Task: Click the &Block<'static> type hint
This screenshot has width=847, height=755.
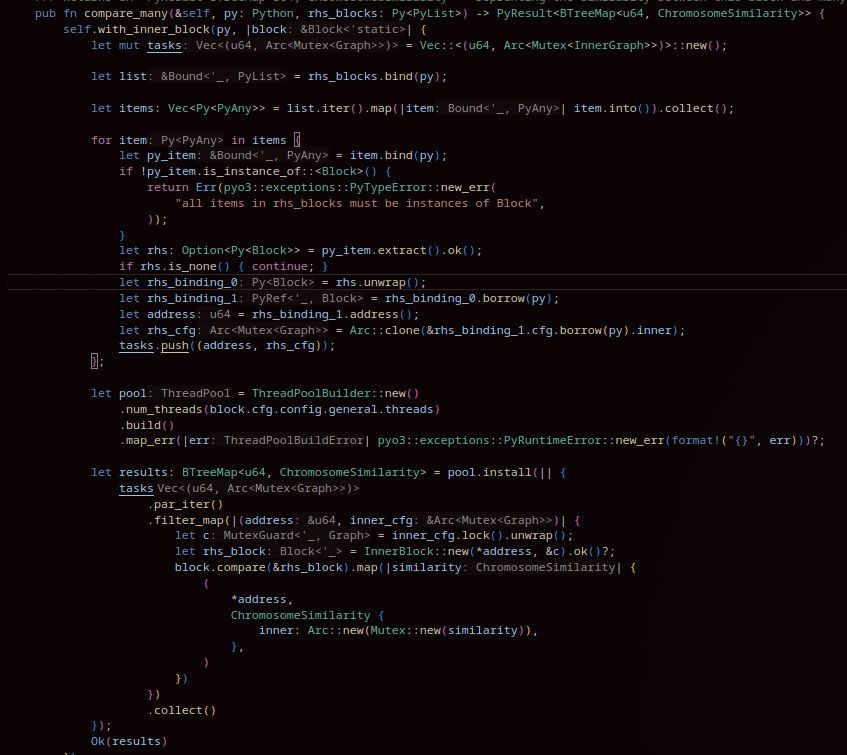Action: point(353,29)
